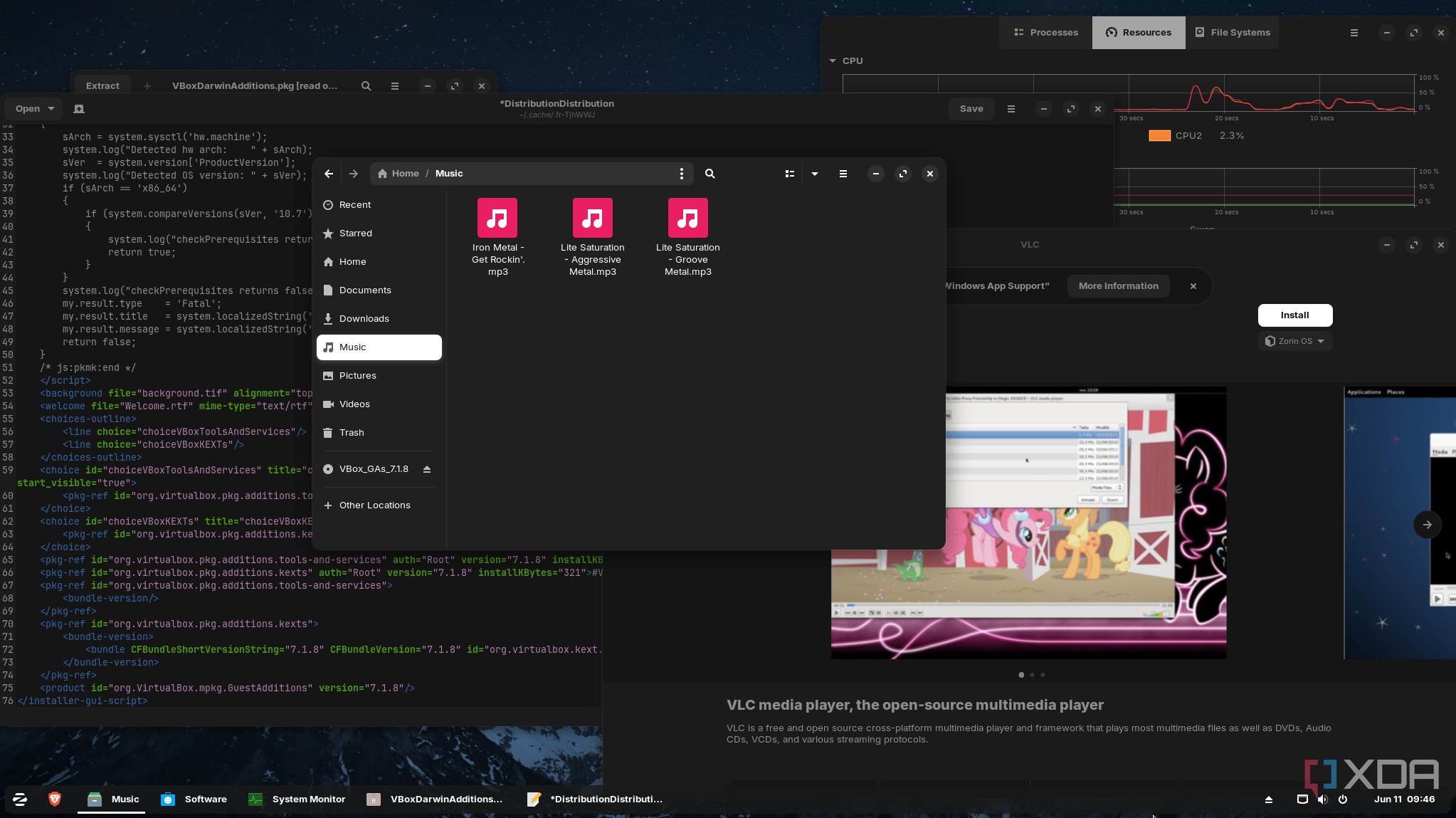Choose Zorin OS source dropdown

pos(1295,341)
